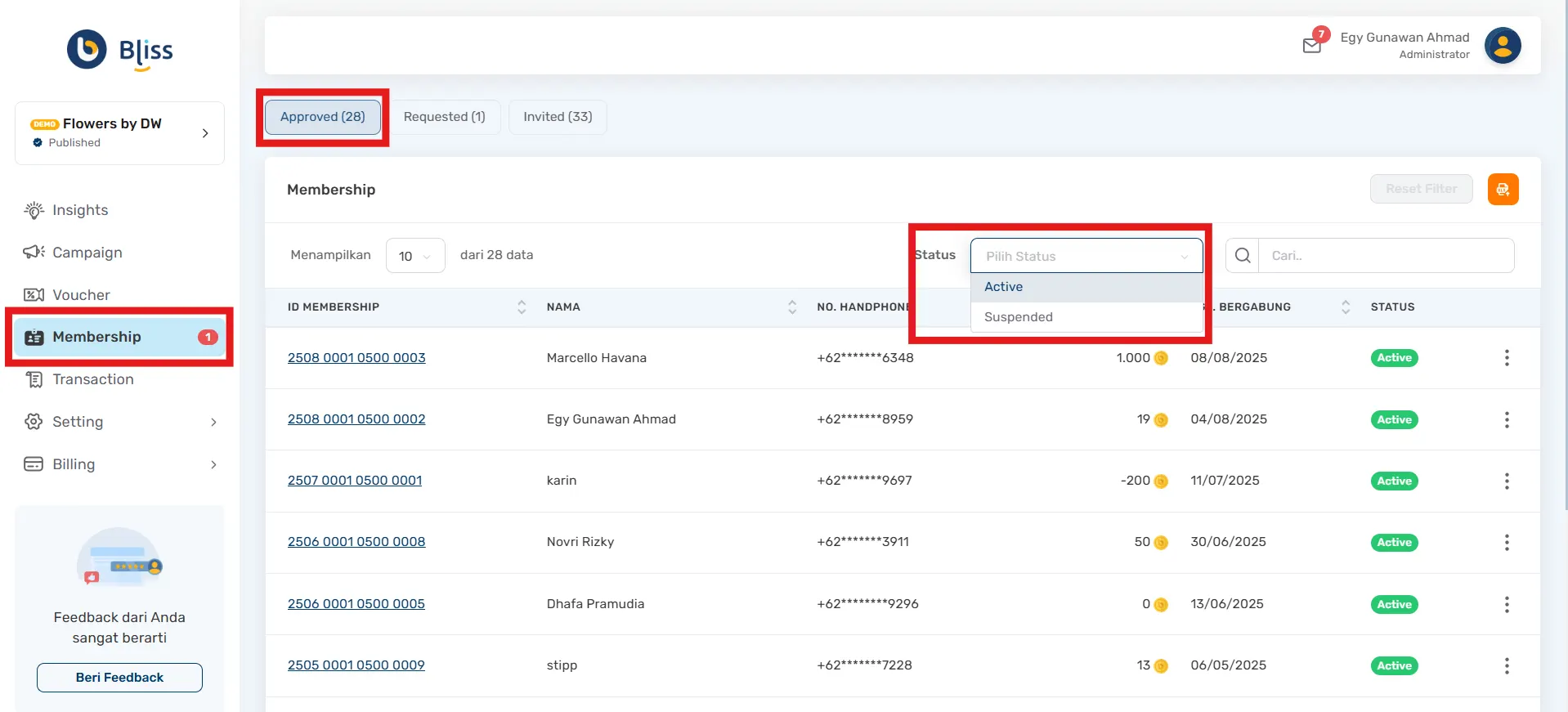Switch to the Requested (1) tab
1568x712 pixels.
click(444, 117)
